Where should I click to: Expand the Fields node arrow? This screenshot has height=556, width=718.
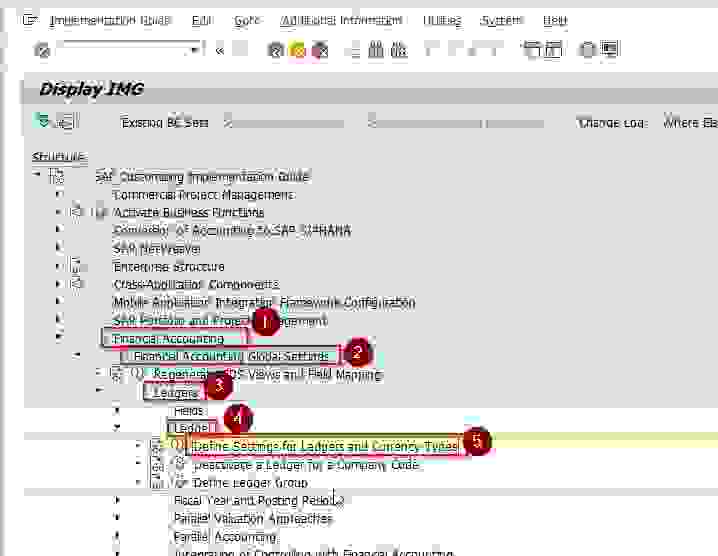117,410
